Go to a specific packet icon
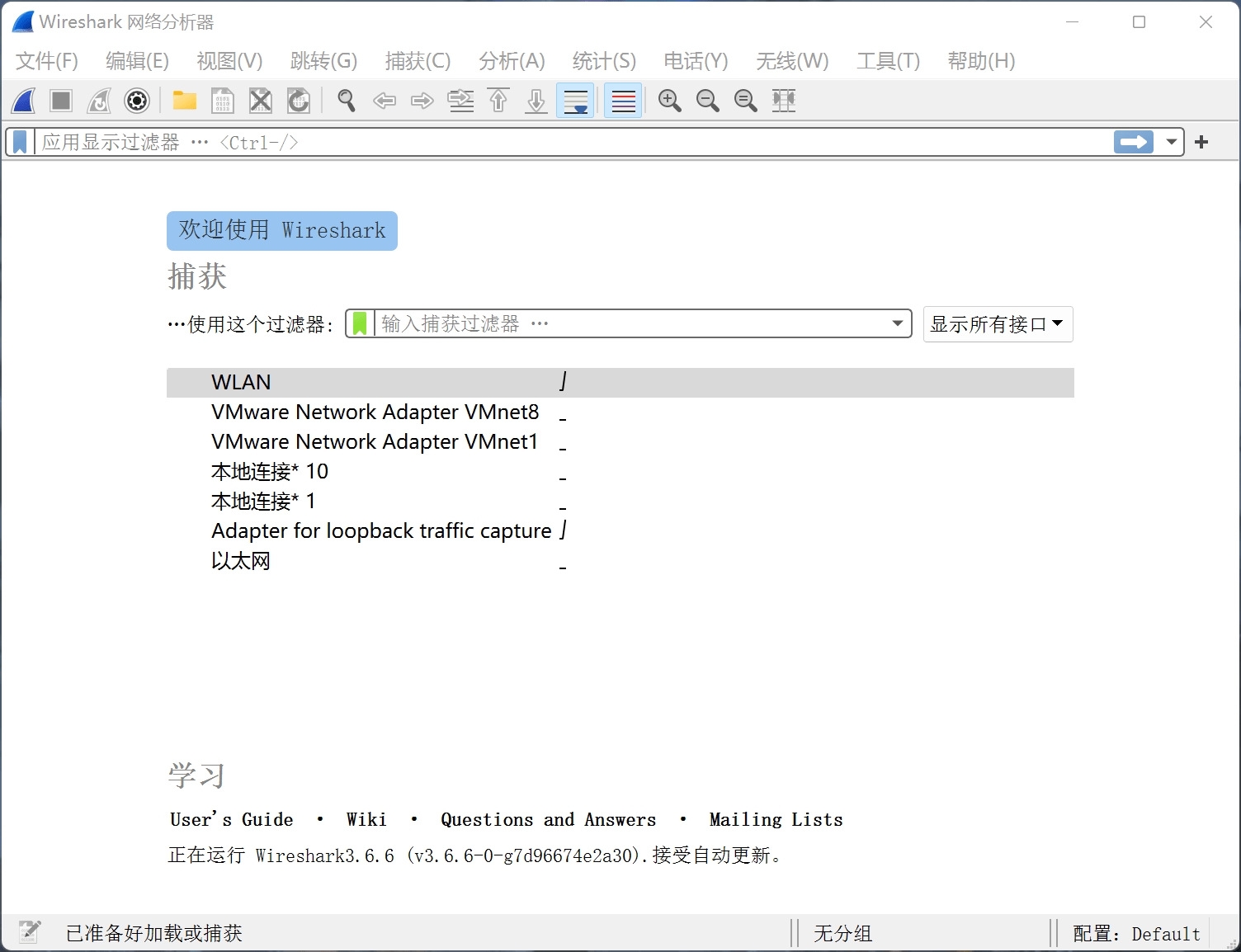Viewport: 1241px width, 952px height. (460, 101)
